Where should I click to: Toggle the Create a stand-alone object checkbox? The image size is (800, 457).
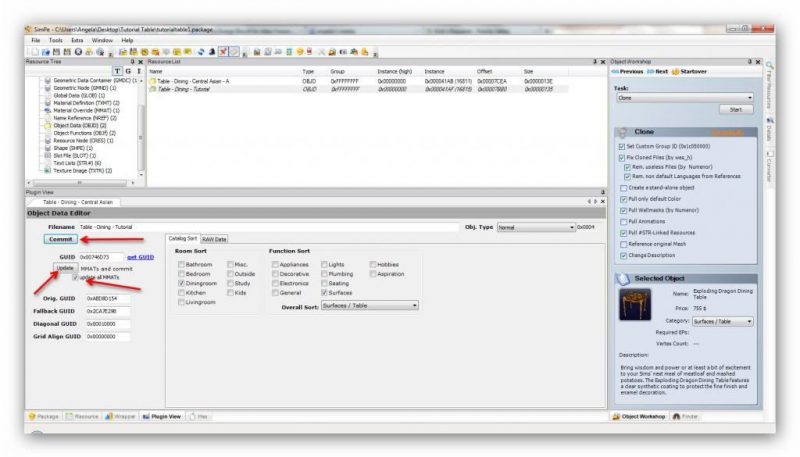[623, 187]
